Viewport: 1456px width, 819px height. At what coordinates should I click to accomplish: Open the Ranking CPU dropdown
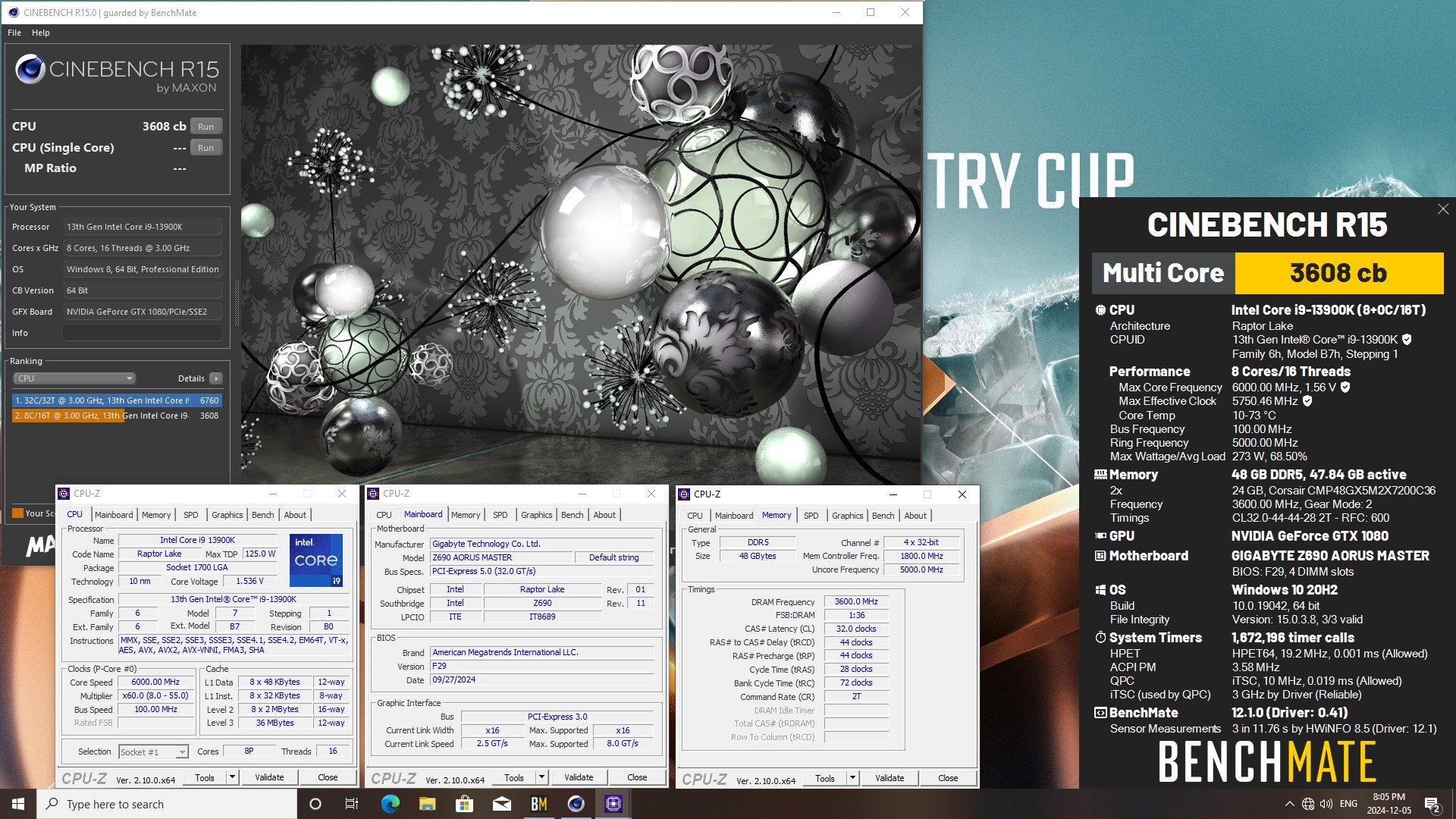(x=74, y=378)
